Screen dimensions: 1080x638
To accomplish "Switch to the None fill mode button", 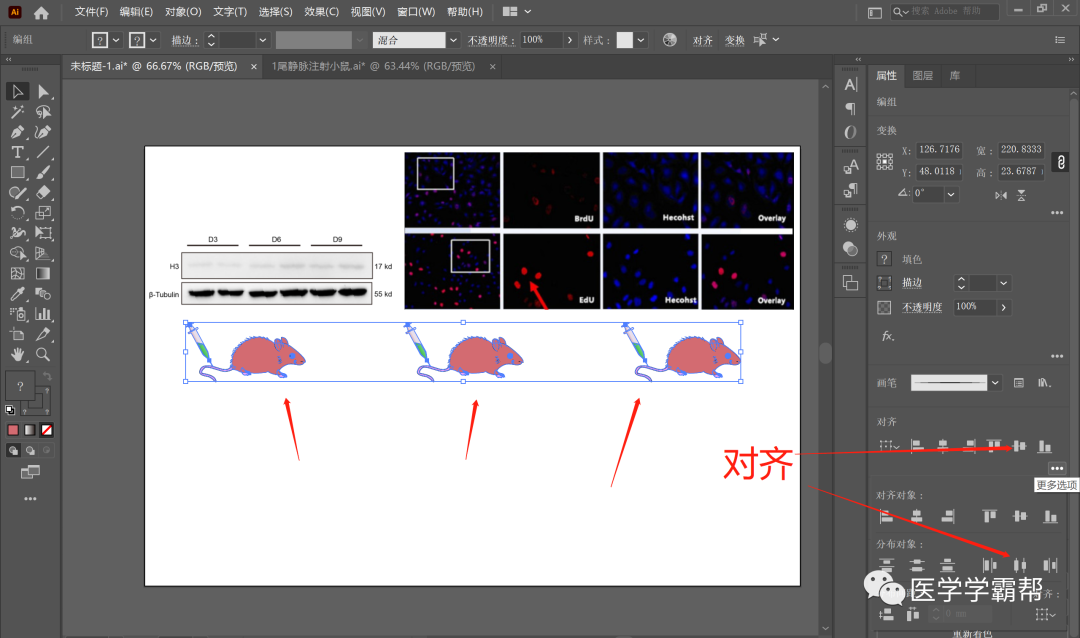I will tap(46, 430).
